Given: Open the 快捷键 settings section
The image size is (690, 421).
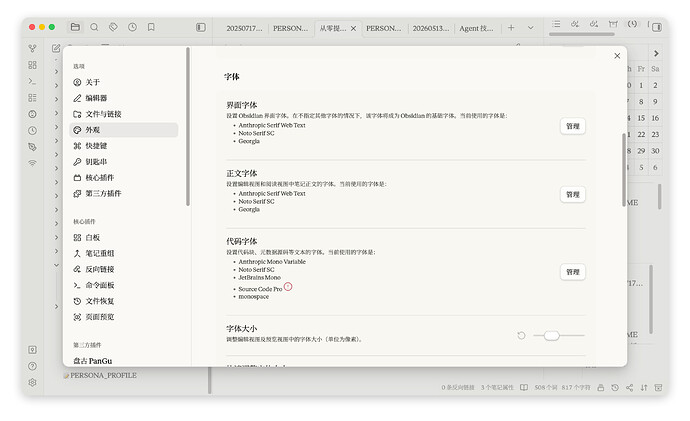Looking at the screenshot, I should click(x=124, y=146).
